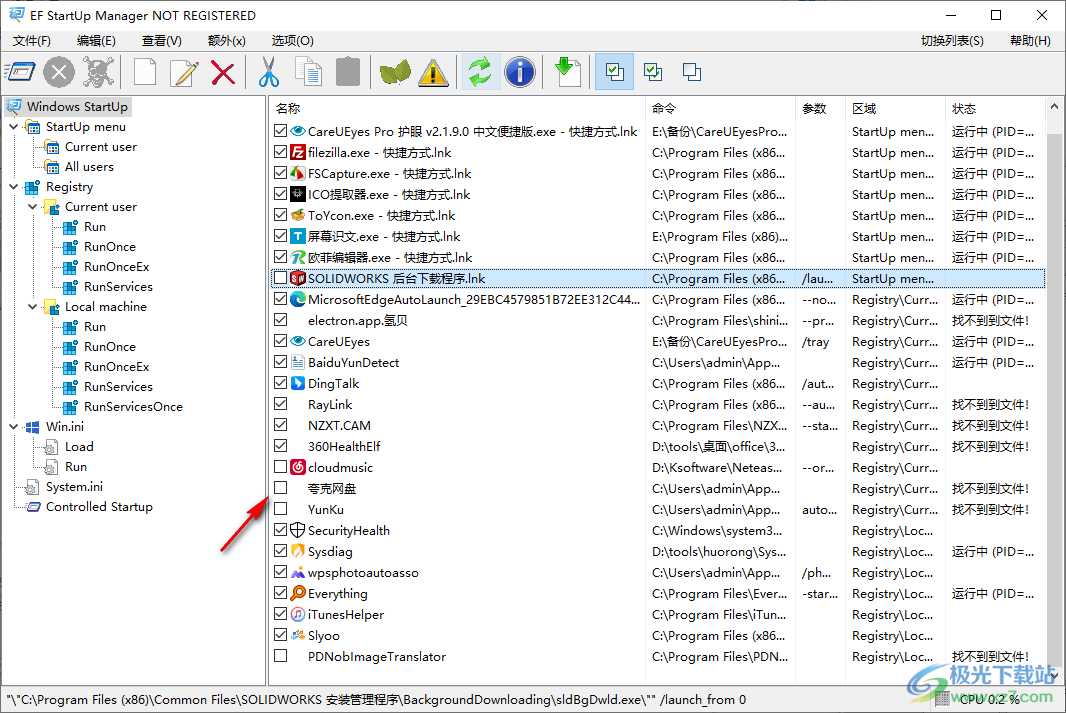Viewport: 1066px width, 713px height.
Task: Check the YunKu checkbox
Action: pos(280,508)
